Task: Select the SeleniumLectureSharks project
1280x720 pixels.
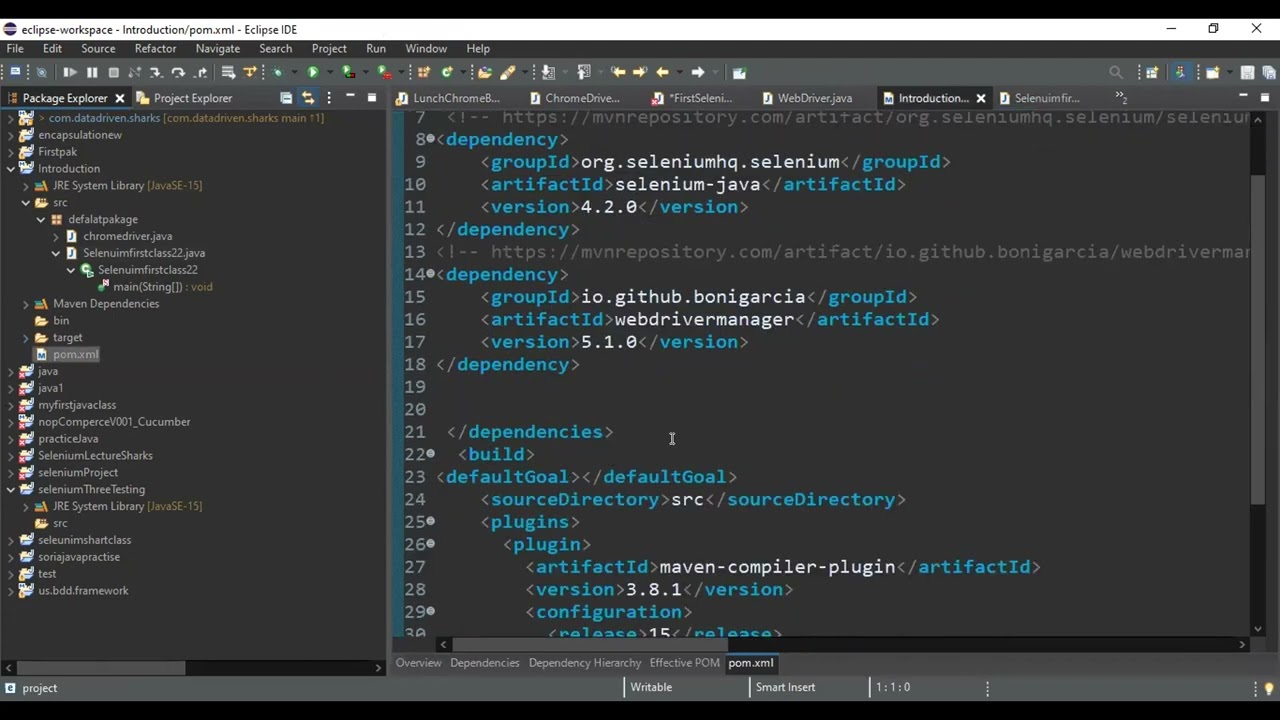Action: point(95,455)
